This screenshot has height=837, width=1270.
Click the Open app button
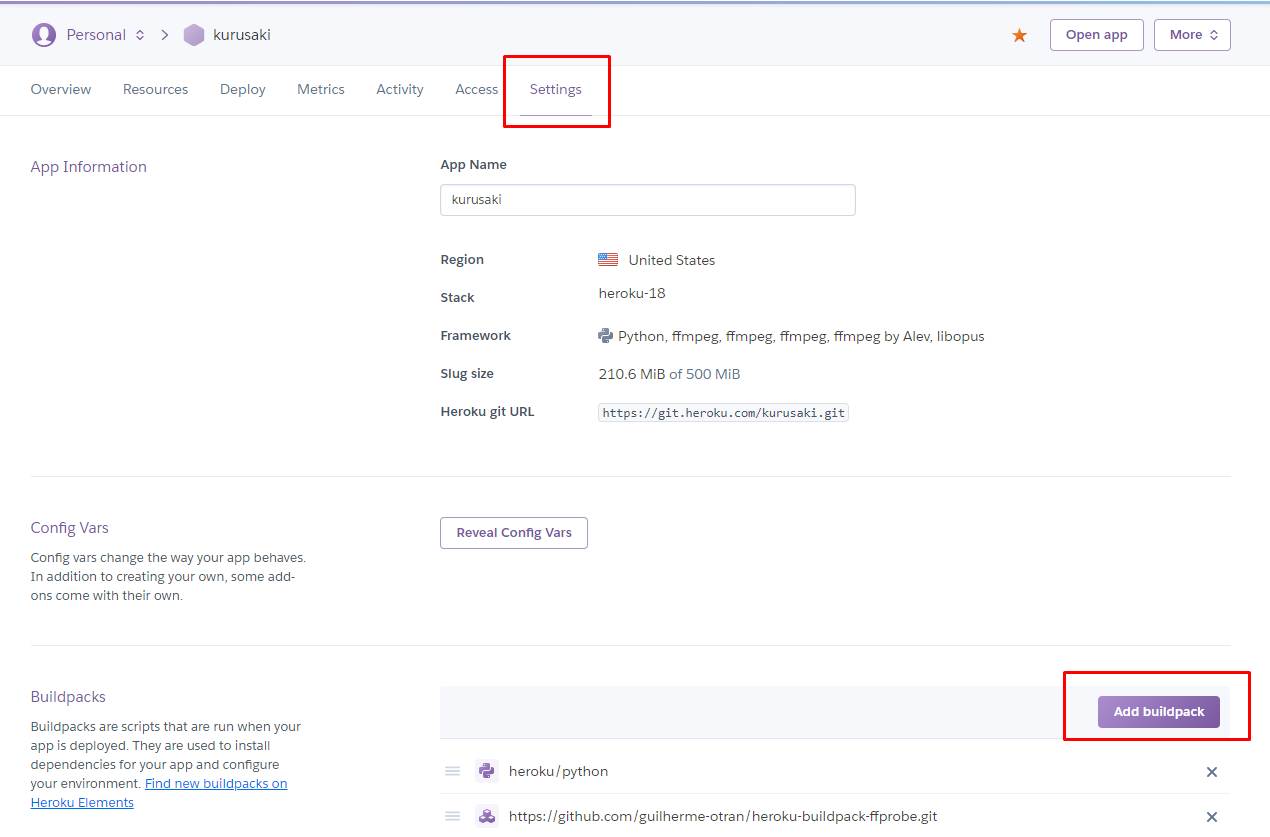tap(1096, 35)
